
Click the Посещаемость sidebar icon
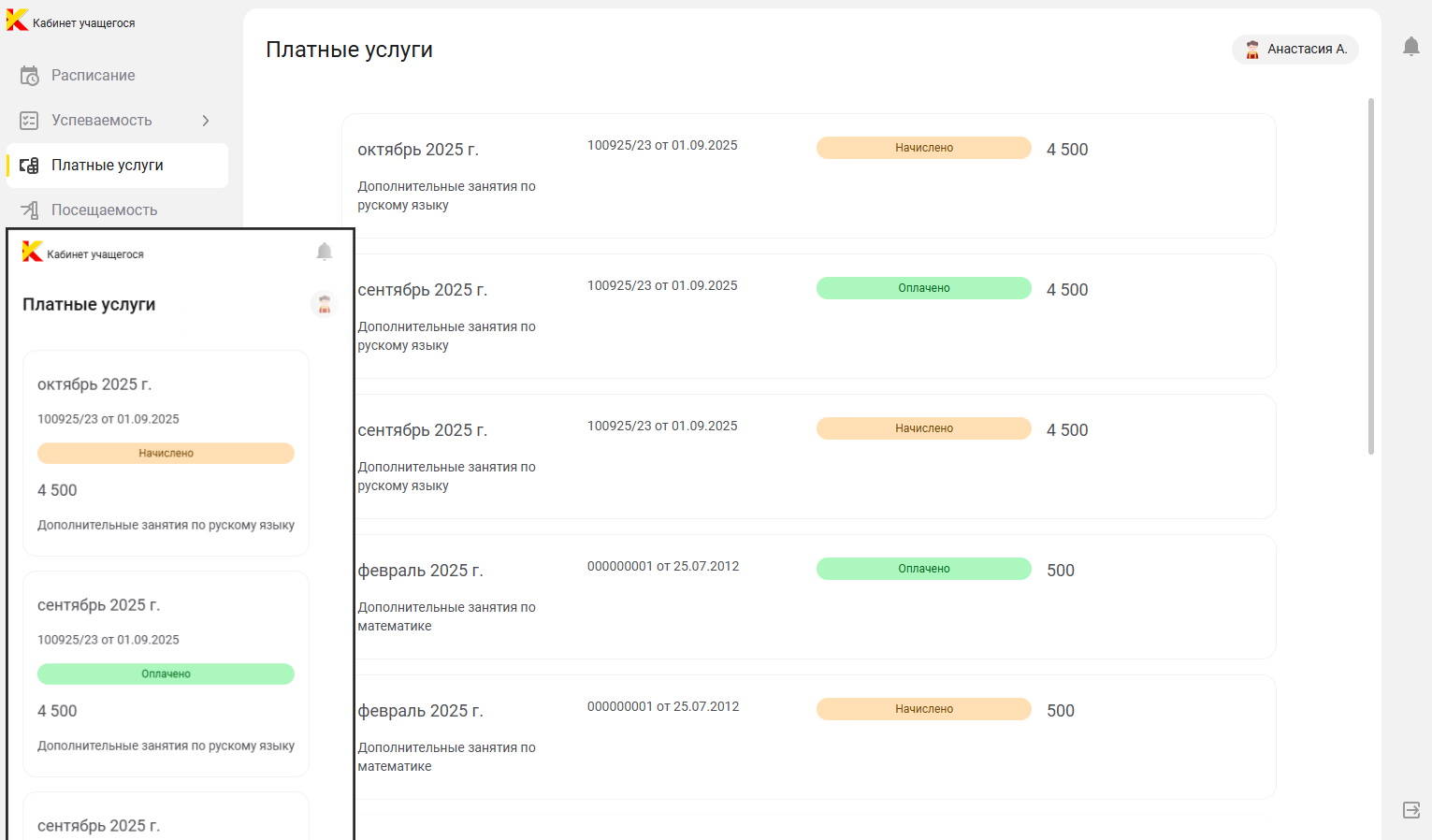(29, 210)
